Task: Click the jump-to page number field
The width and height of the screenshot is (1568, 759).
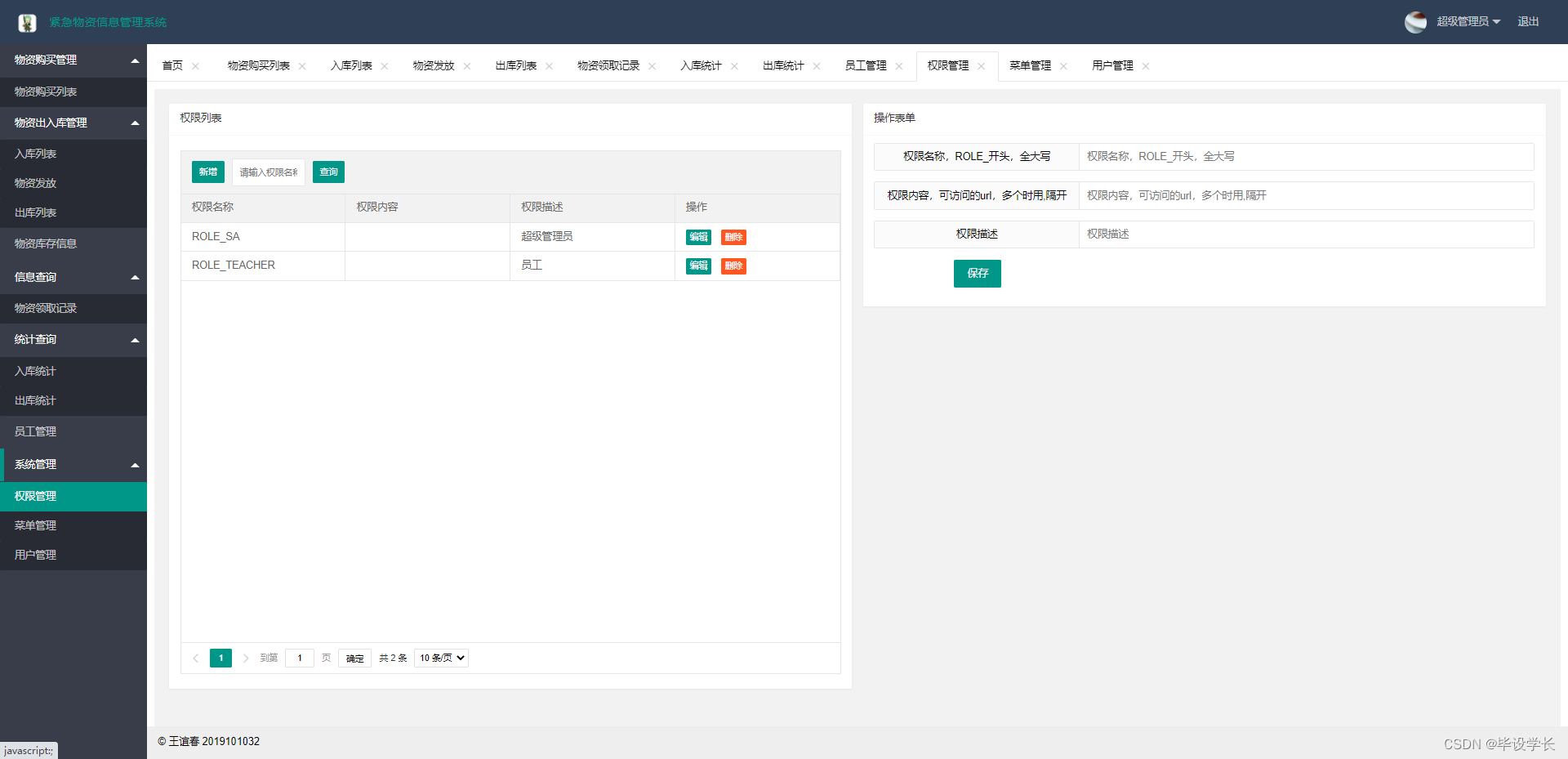Action: point(300,658)
